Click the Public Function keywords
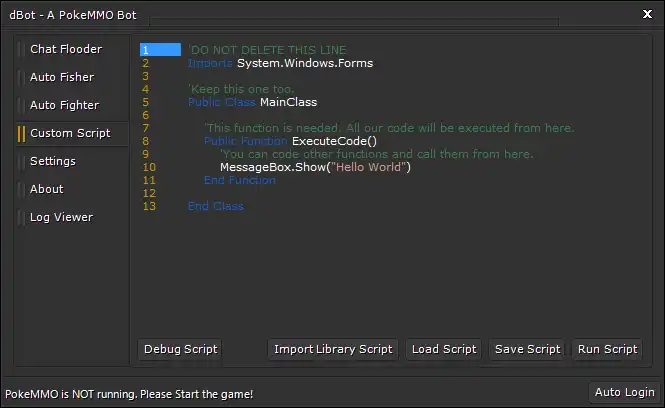Screen dimensions: 665x408 [x=246, y=141]
